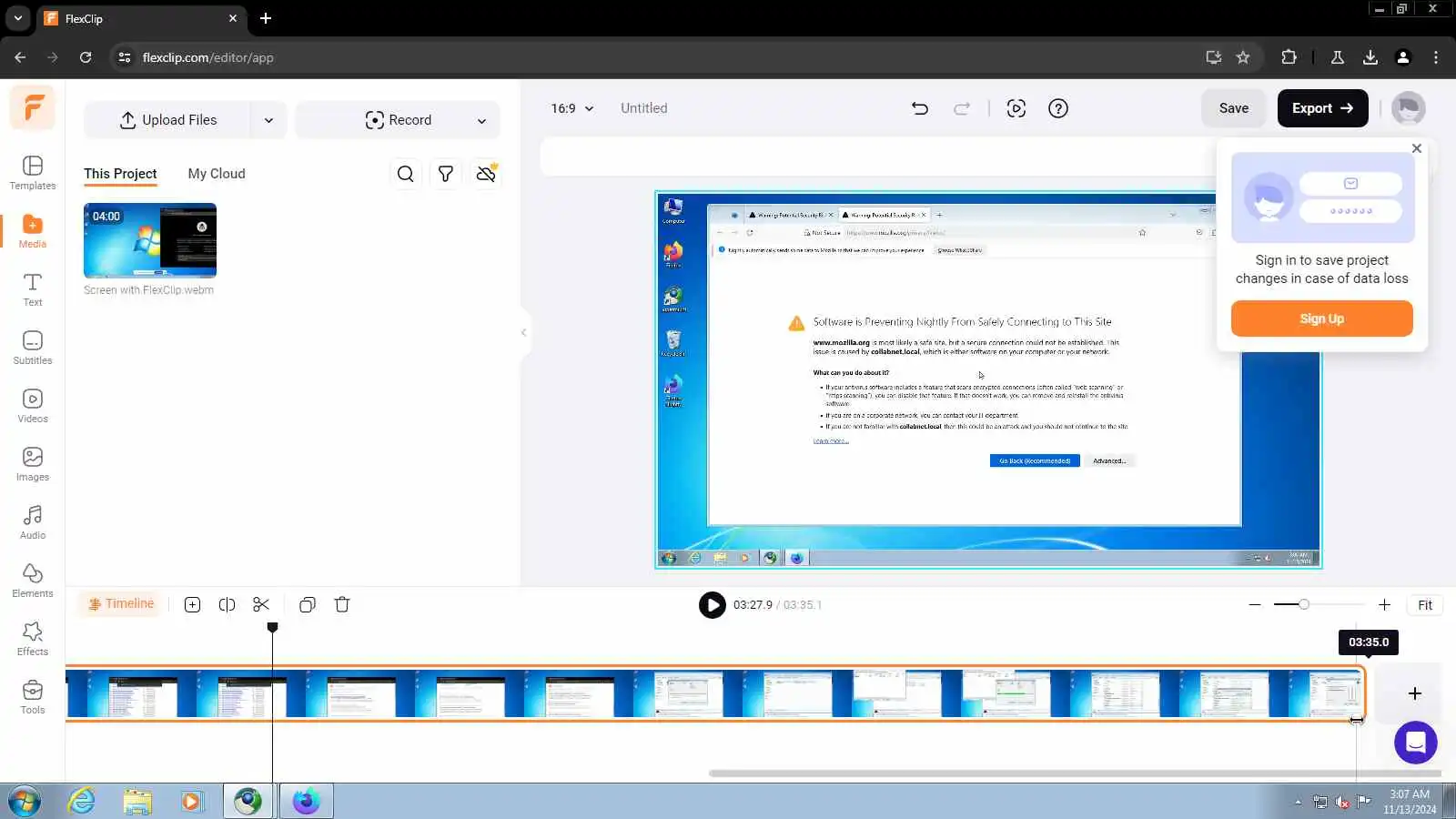Add a scene using timeline plus-box icon
Screen dimensions: 1456x819
tap(192, 604)
